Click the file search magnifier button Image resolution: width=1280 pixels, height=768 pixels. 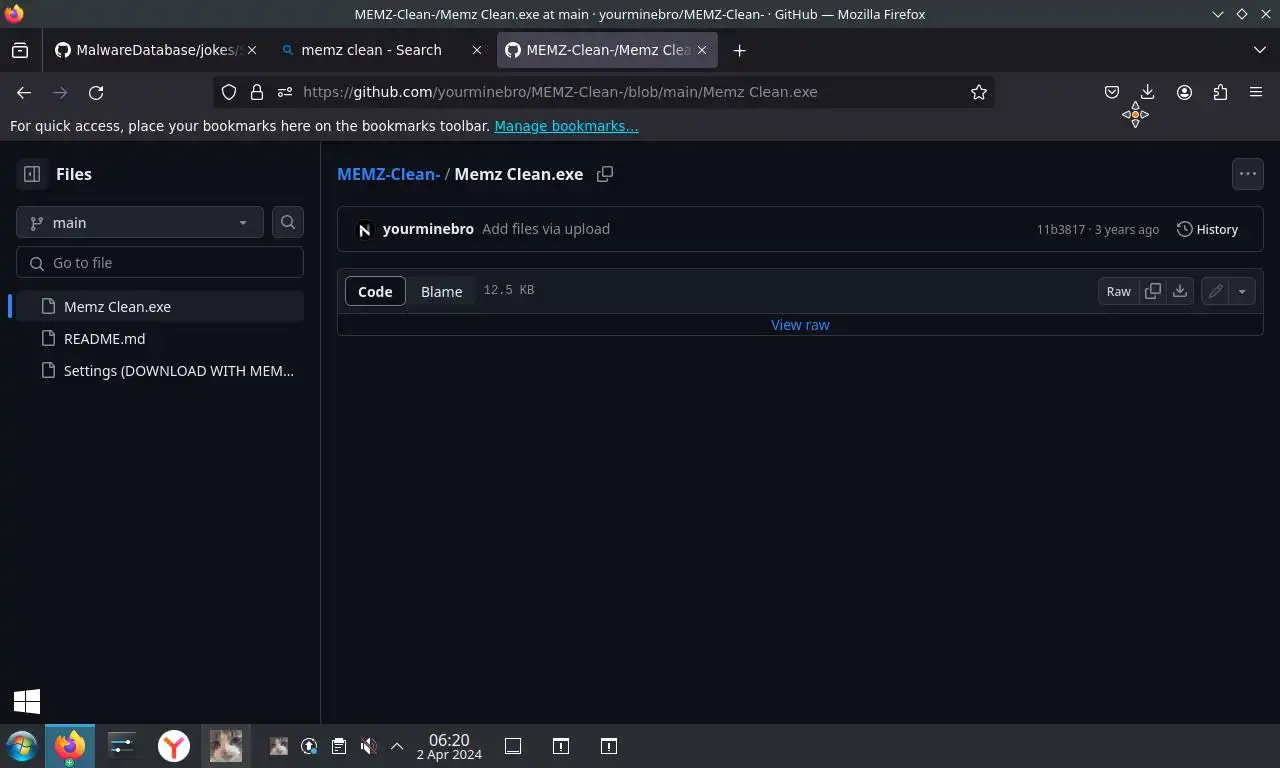tap(288, 222)
